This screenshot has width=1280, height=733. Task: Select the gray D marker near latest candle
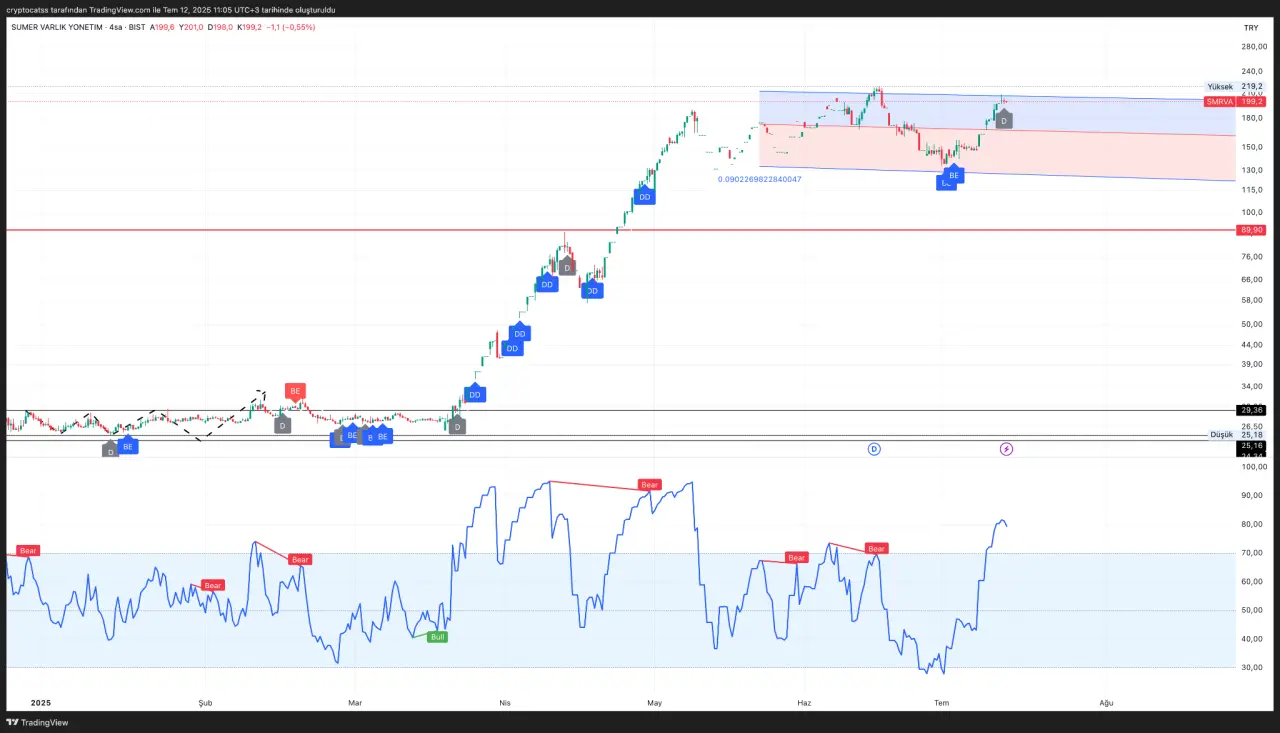pos(1004,120)
